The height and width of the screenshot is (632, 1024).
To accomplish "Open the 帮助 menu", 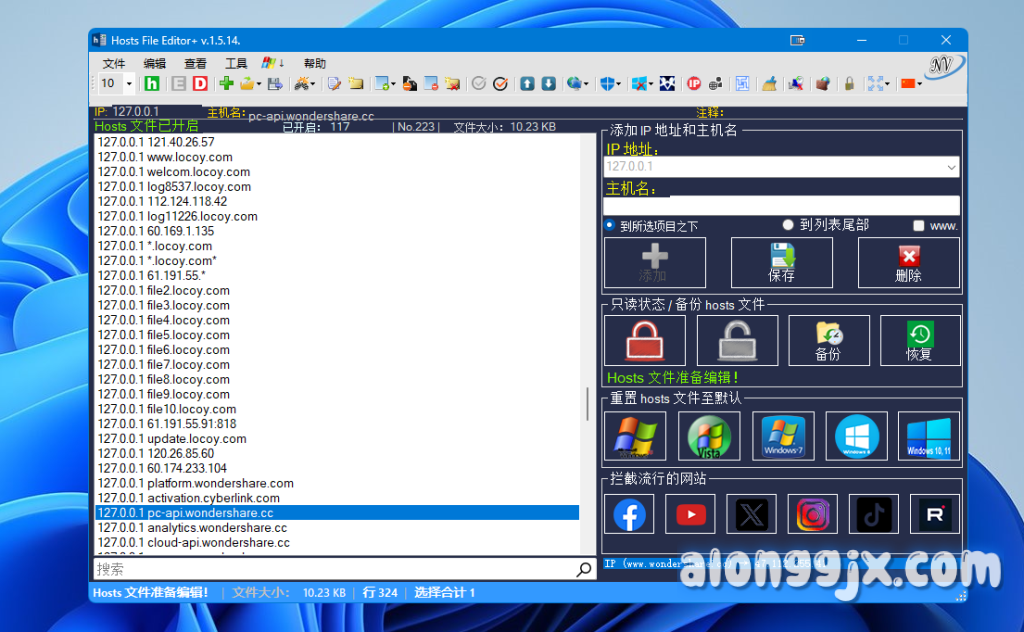I will click(x=314, y=63).
